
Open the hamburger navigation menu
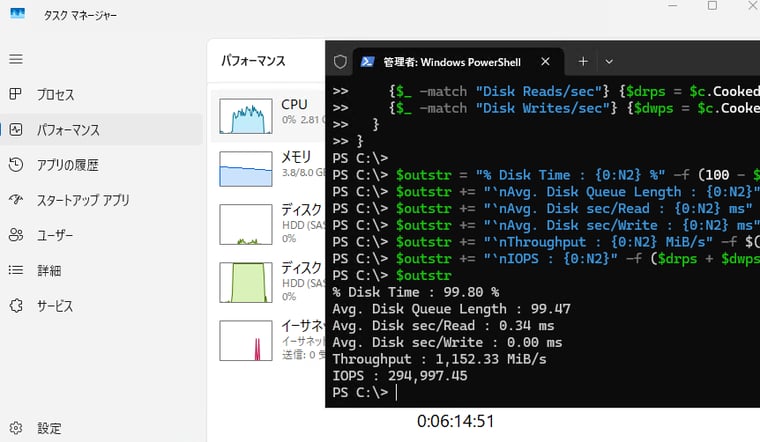pyautogui.click(x=16, y=59)
